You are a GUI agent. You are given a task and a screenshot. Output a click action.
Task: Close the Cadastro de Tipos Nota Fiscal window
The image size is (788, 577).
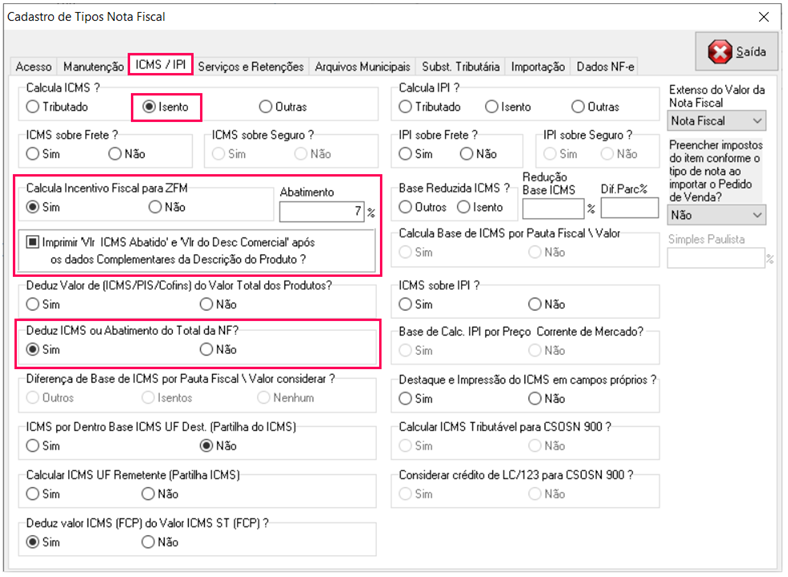tap(764, 17)
